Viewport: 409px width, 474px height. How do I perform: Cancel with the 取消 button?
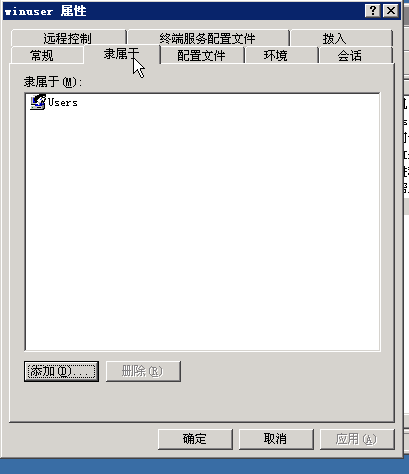pos(276,439)
